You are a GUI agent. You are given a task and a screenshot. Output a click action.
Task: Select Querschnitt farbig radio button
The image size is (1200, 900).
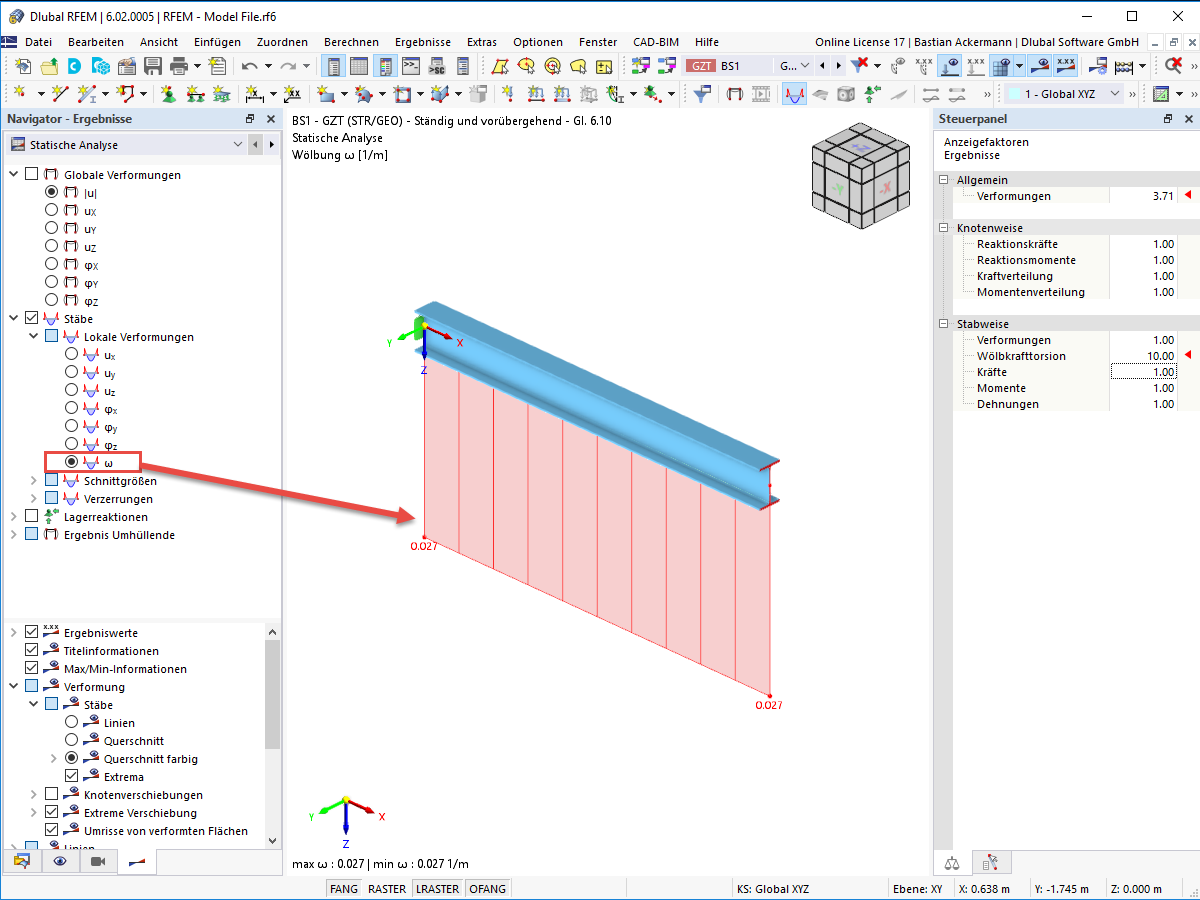point(71,759)
